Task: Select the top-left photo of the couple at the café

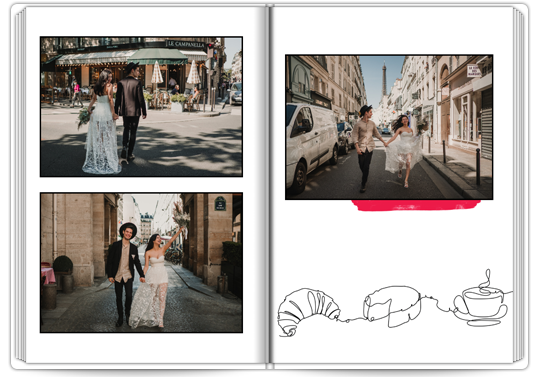Action: point(141,106)
